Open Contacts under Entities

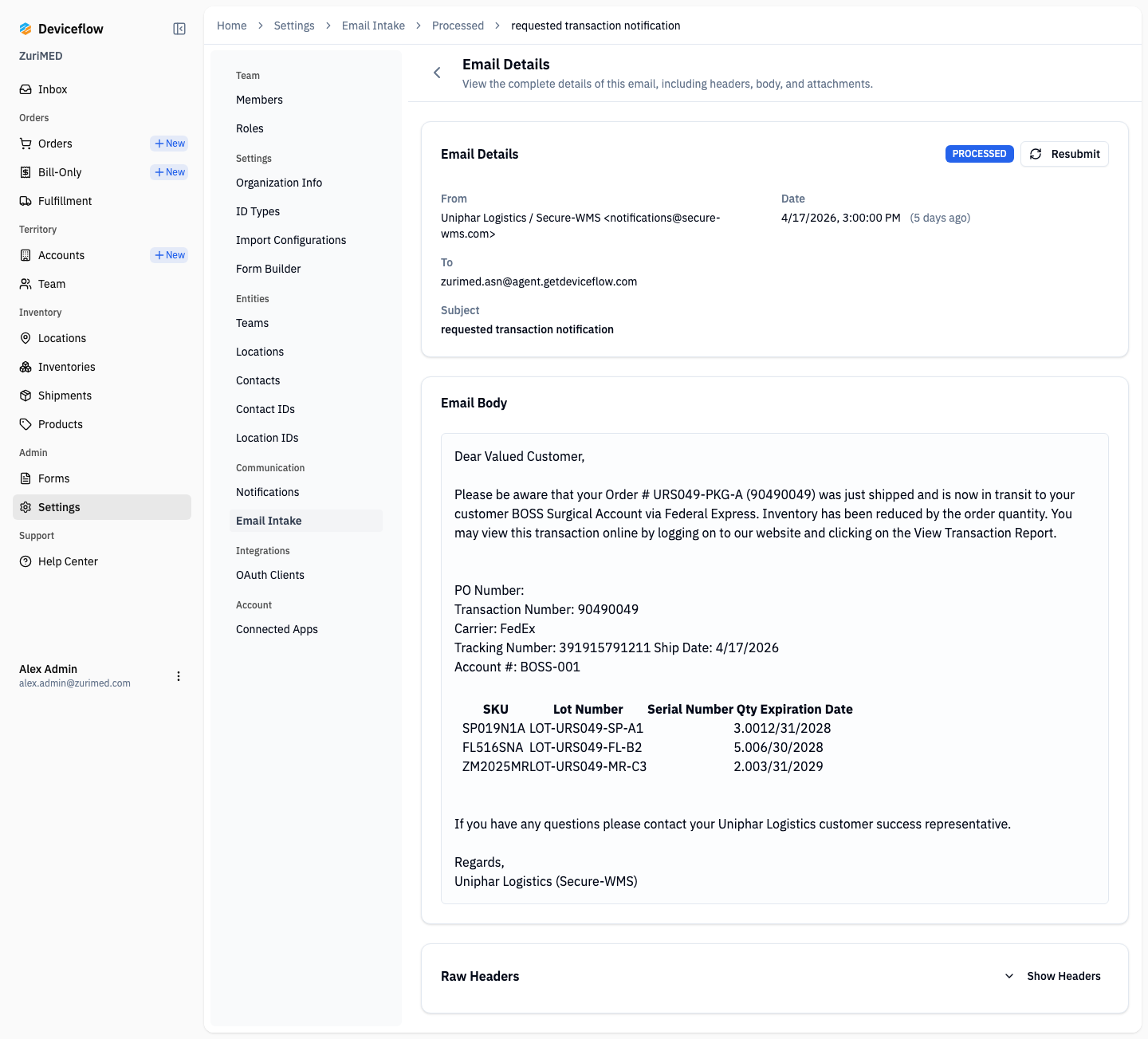306,380
